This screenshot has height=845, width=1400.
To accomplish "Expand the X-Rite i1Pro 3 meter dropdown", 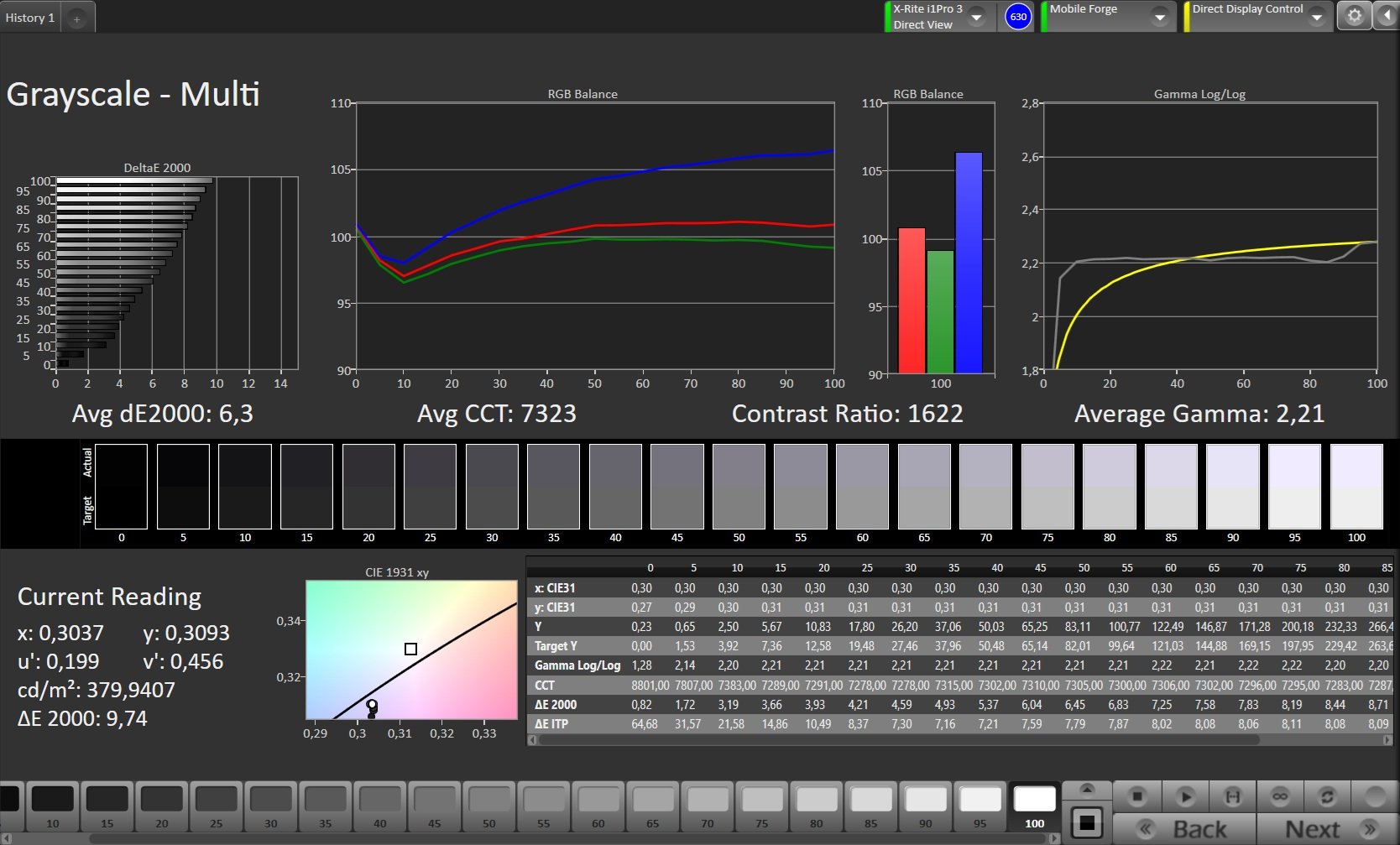I will tap(977, 17).
